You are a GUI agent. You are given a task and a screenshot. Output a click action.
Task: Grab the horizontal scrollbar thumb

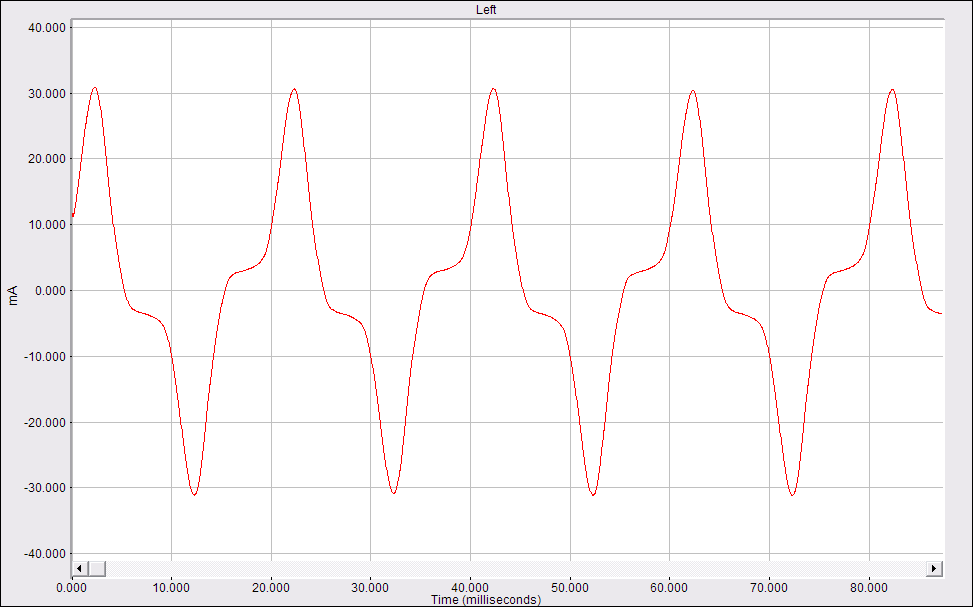click(97, 569)
